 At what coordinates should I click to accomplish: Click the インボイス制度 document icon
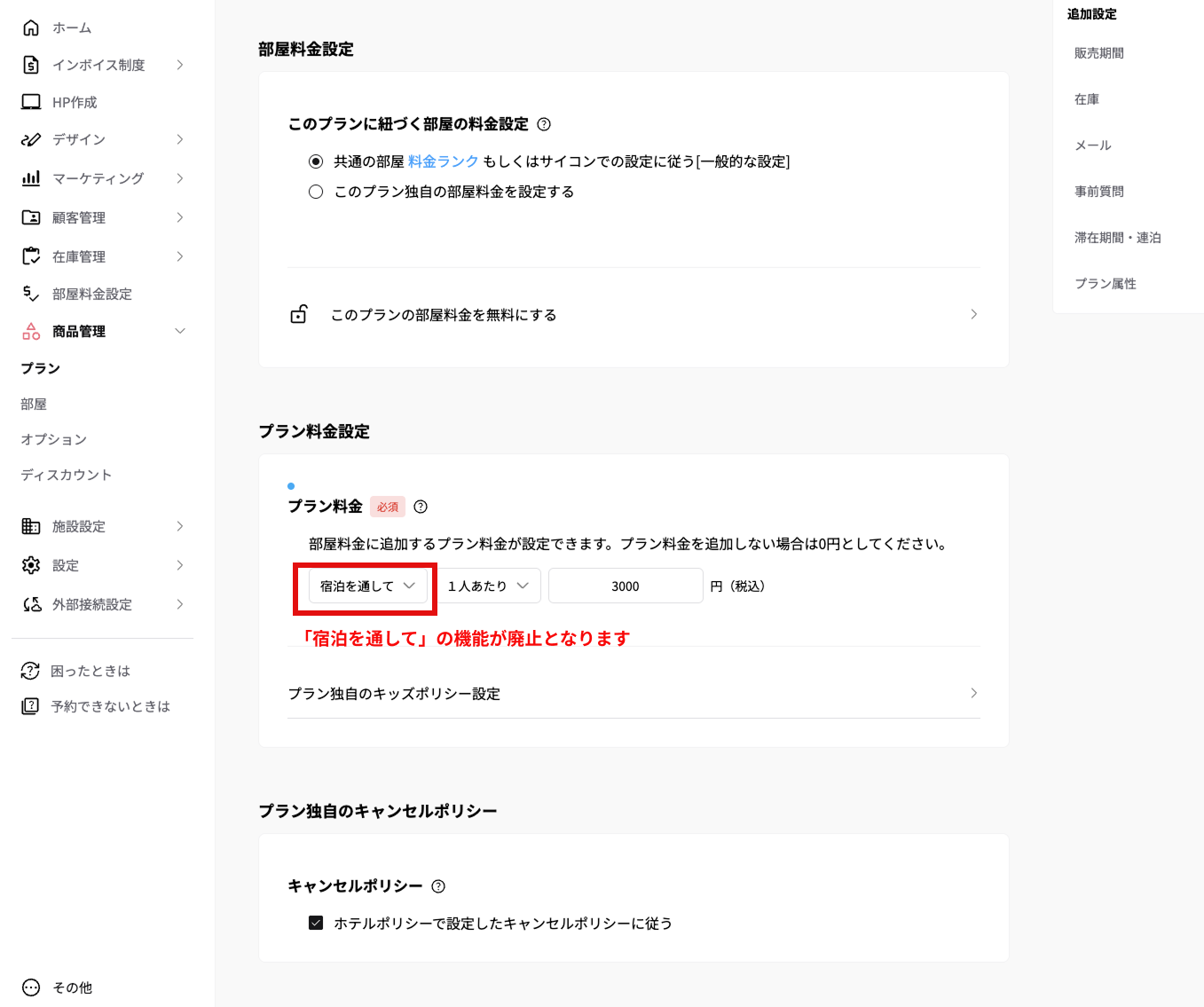[x=31, y=65]
